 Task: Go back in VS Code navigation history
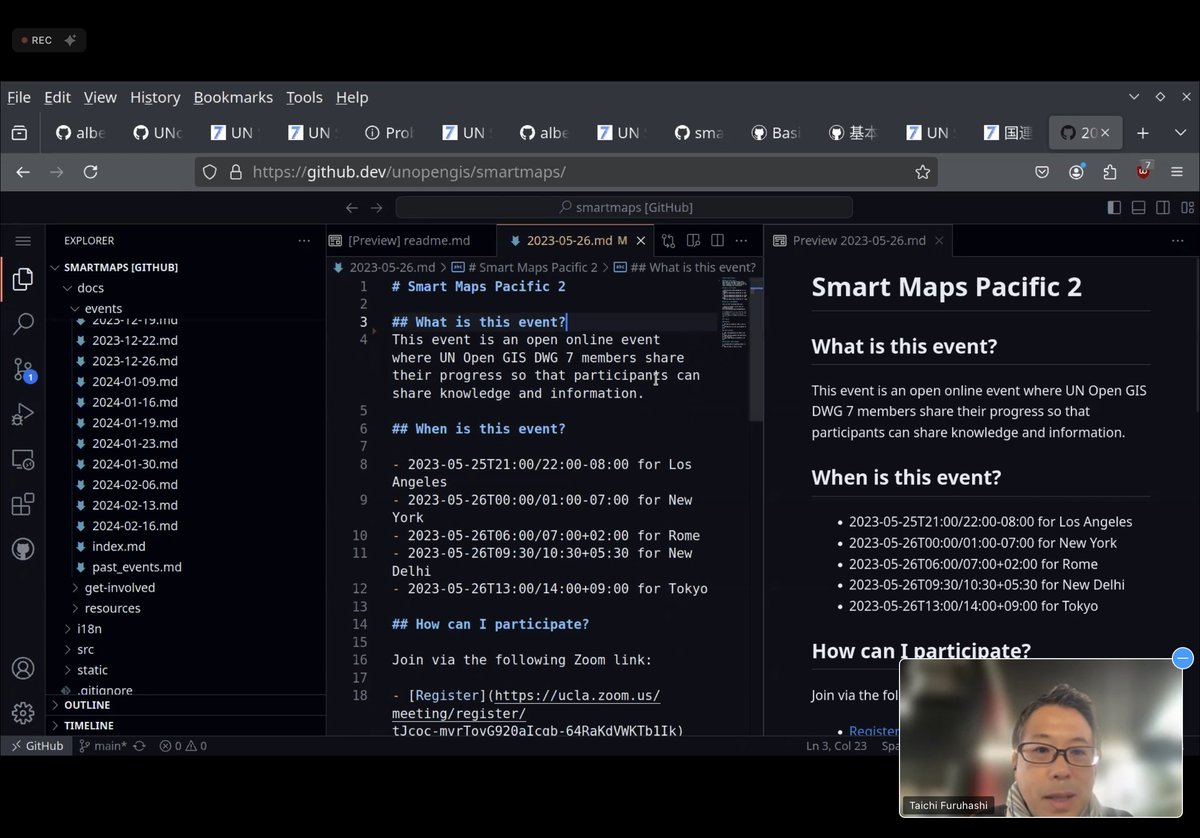pyautogui.click(x=351, y=208)
